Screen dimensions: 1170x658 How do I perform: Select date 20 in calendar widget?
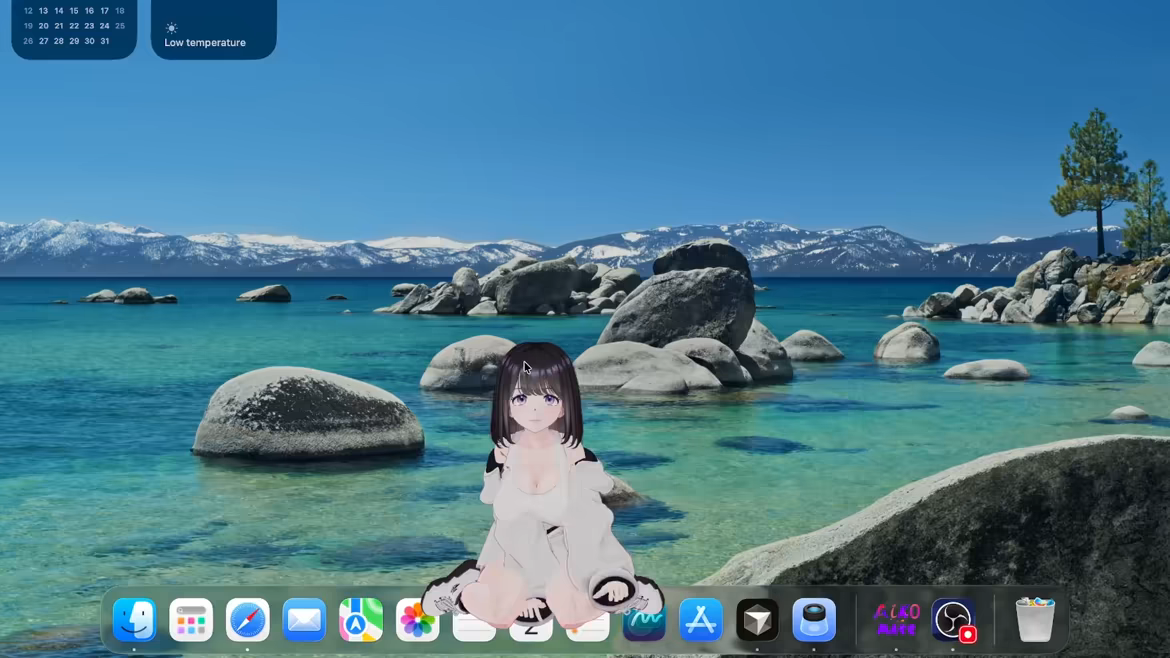point(43,26)
